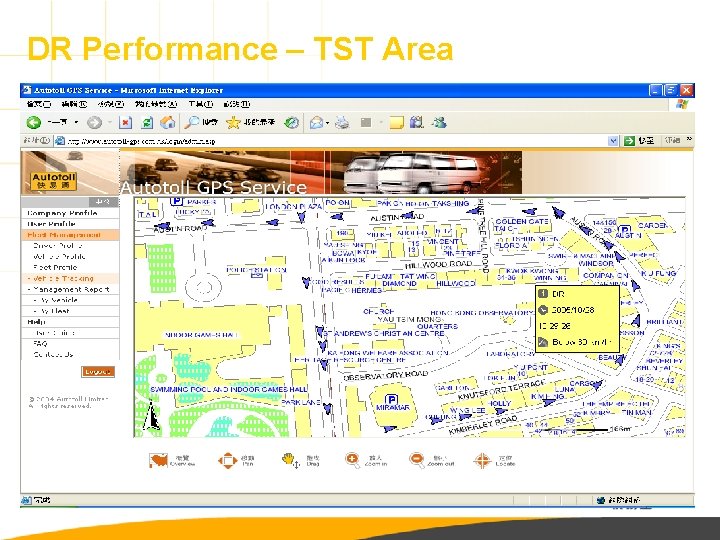Image resolution: width=720 pixels, height=540 pixels.
Task: Click the Mail envelope toolbar icon
Action: [316, 123]
